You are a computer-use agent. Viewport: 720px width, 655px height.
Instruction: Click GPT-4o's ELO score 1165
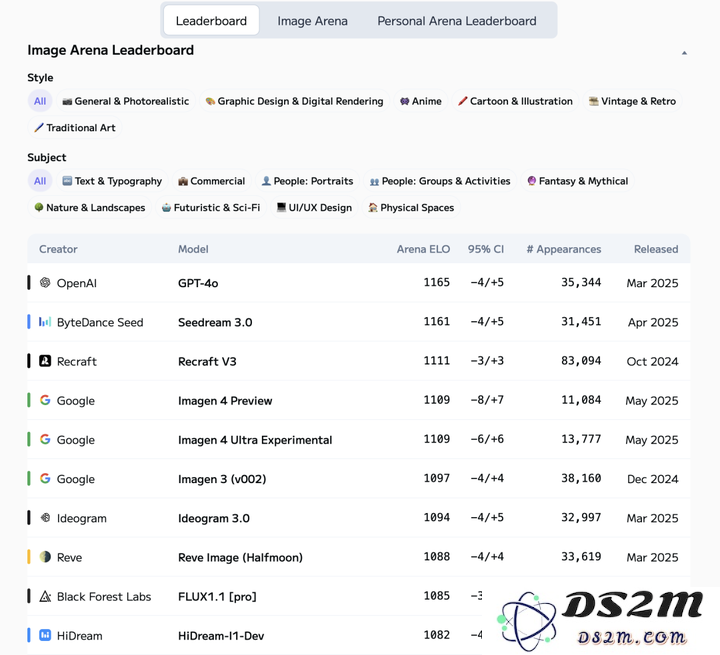(x=436, y=282)
